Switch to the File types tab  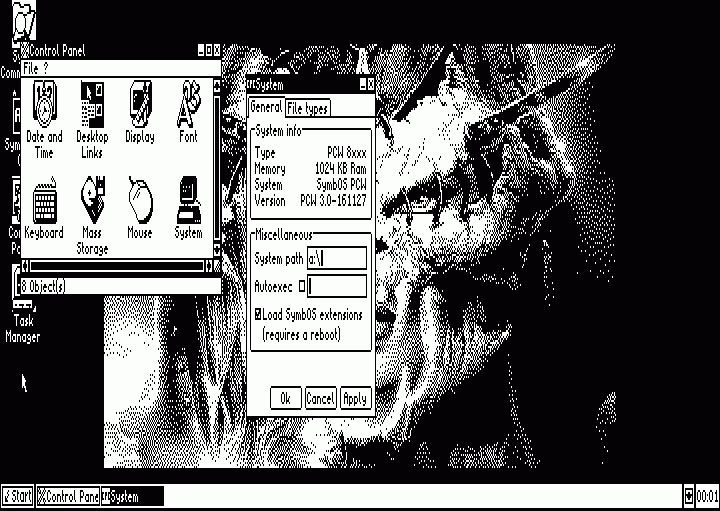[307, 108]
